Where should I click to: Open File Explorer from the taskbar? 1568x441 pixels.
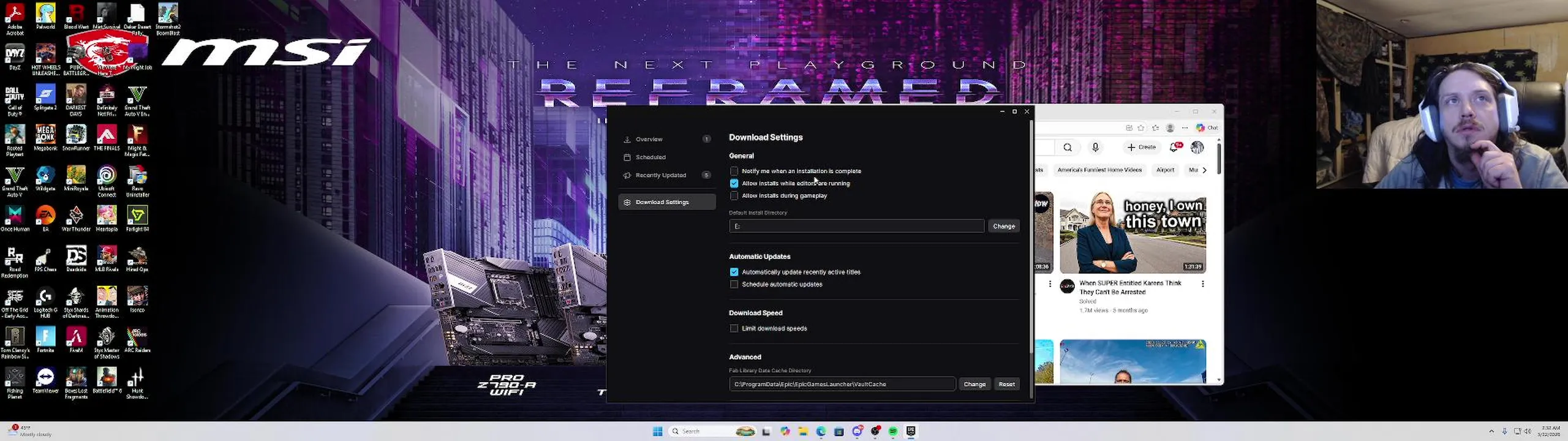(802, 431)
